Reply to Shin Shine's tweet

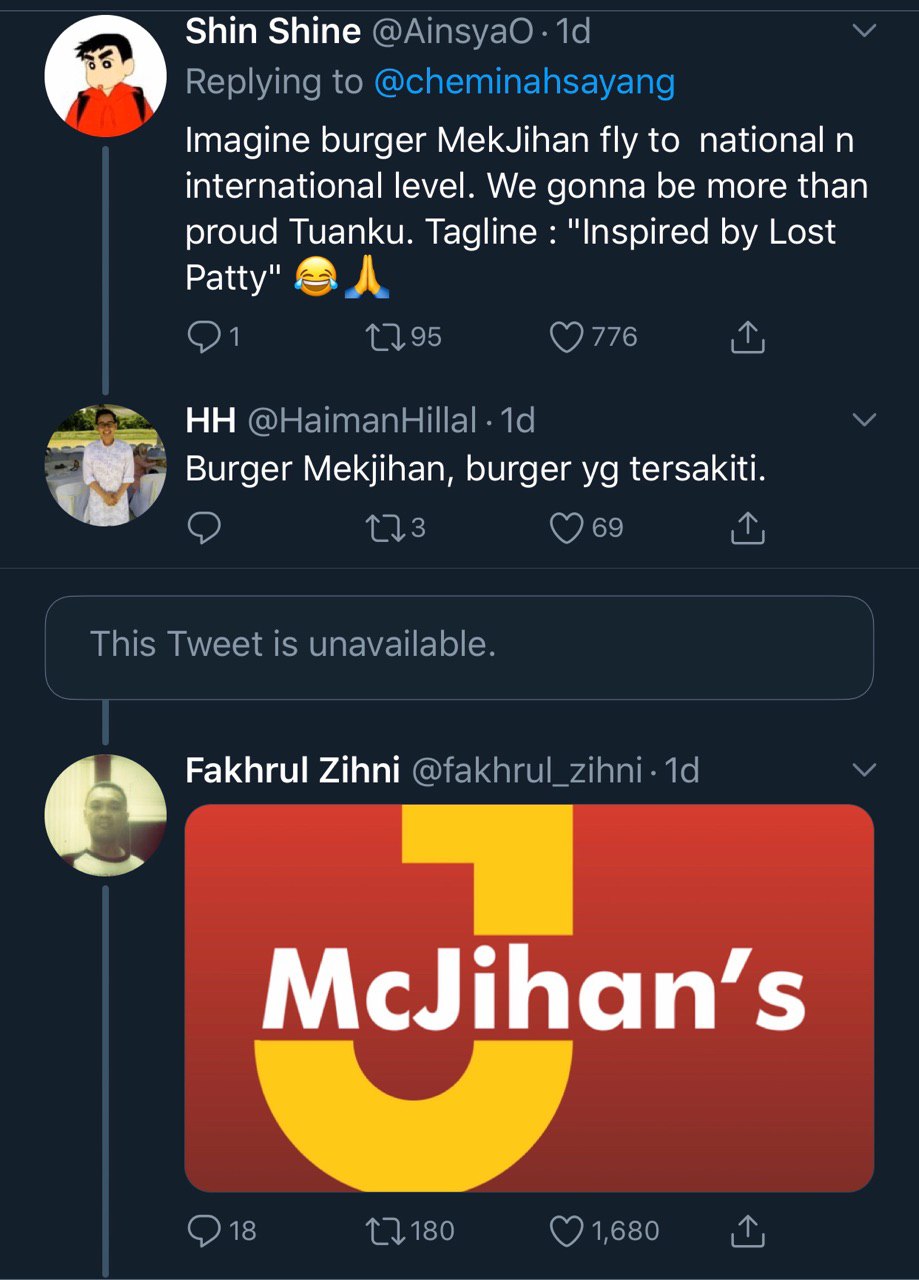coord(203,338)
